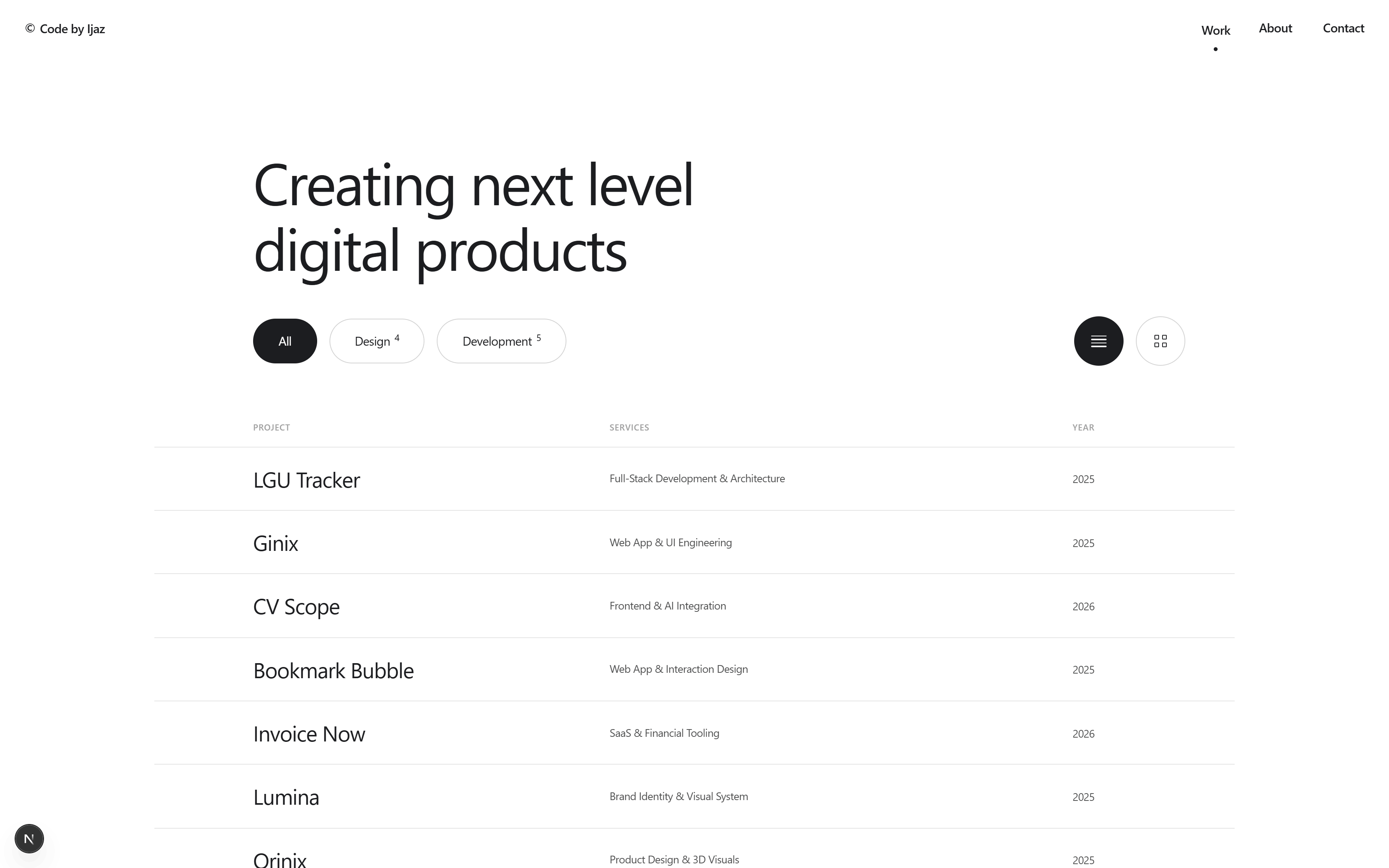Switch to grid view layout

point(1160,341)
